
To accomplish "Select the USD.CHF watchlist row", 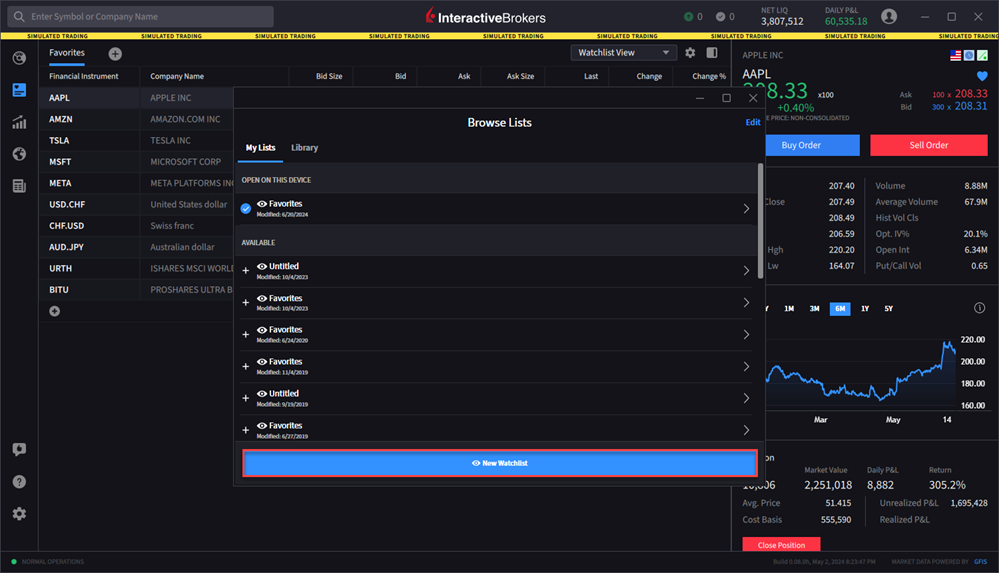I will pos(136,205).
